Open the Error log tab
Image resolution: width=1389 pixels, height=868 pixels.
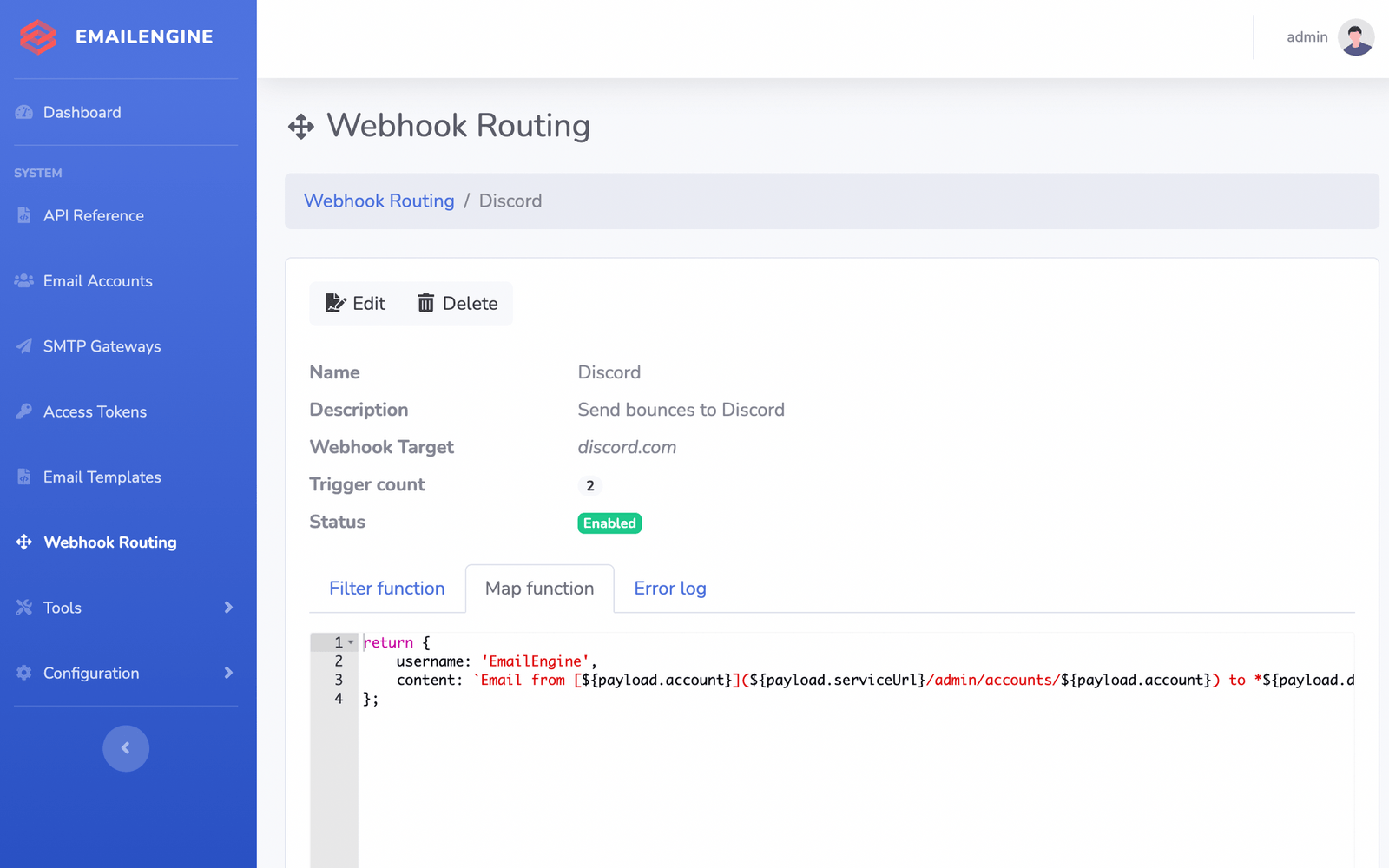click(669, 588)
